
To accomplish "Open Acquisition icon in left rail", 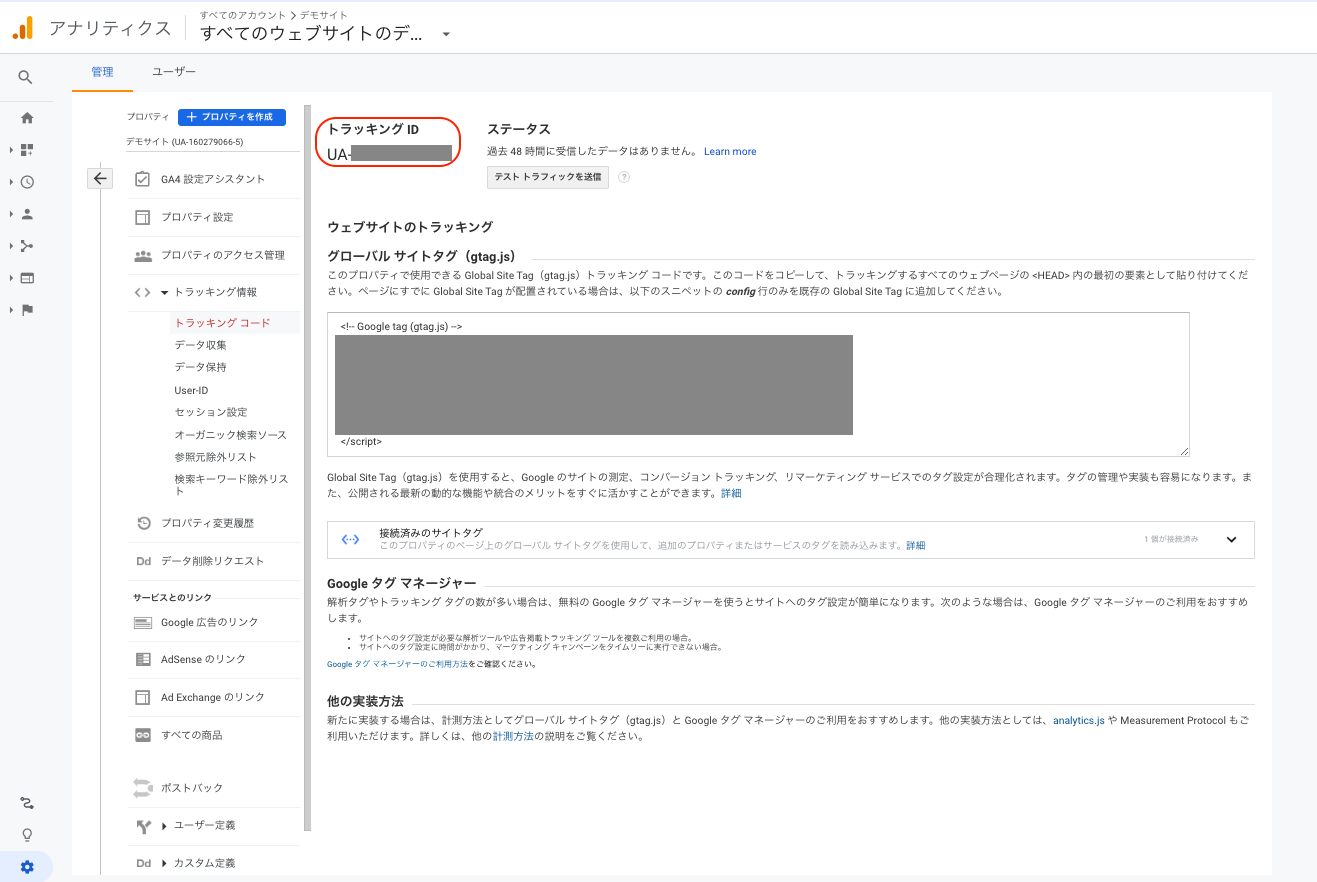I will click(x=27, y=246).
